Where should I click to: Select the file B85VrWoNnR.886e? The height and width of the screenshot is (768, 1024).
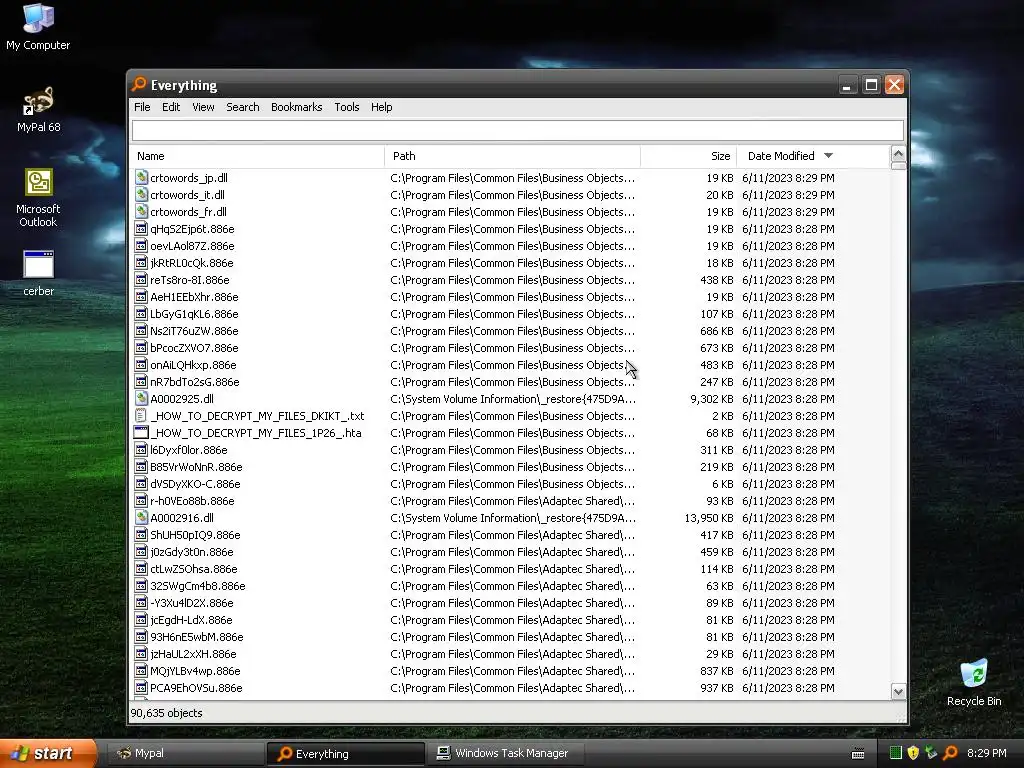click(x=196, y=466)
